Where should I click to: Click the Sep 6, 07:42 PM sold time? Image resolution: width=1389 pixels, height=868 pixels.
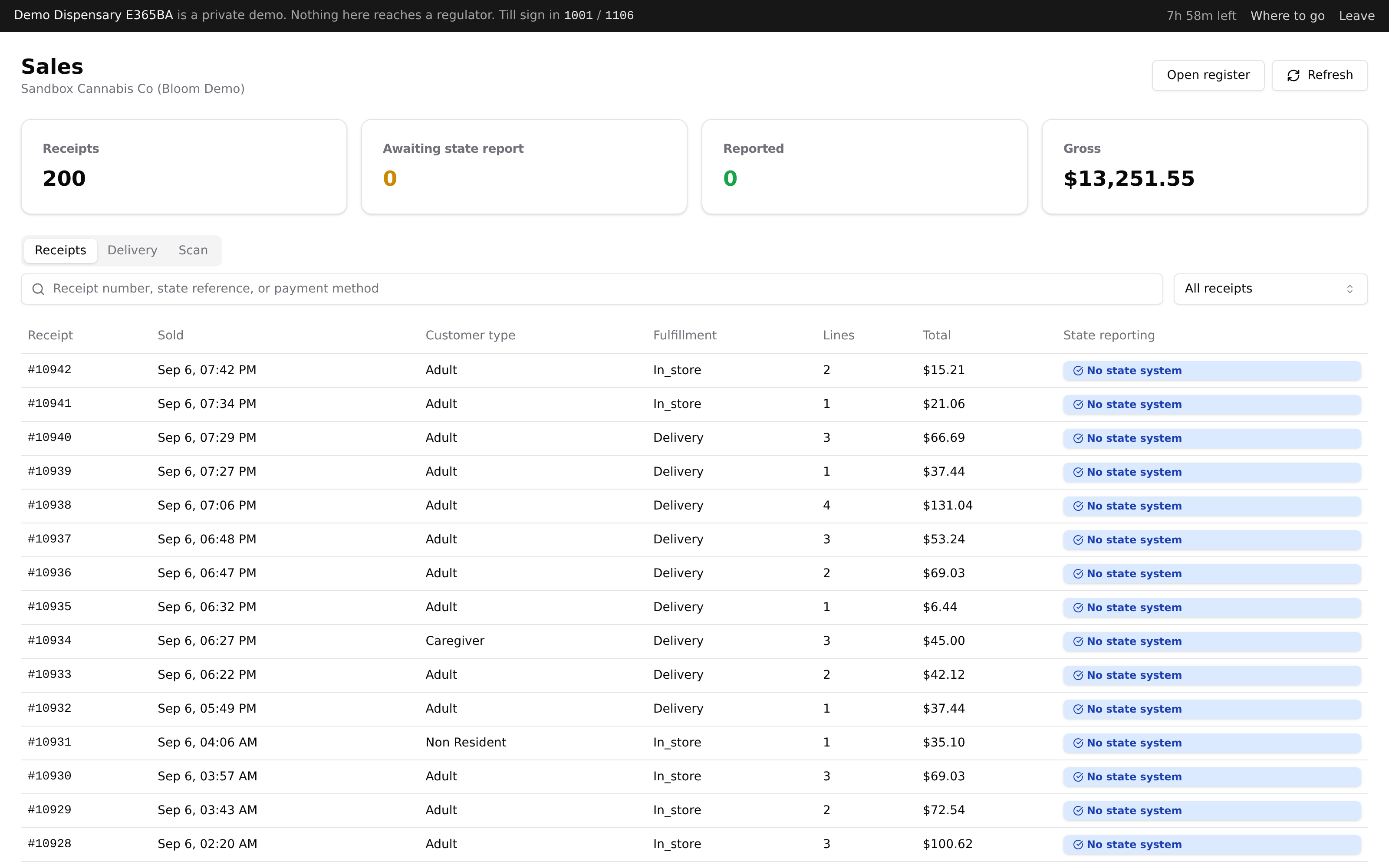(207, 370)
